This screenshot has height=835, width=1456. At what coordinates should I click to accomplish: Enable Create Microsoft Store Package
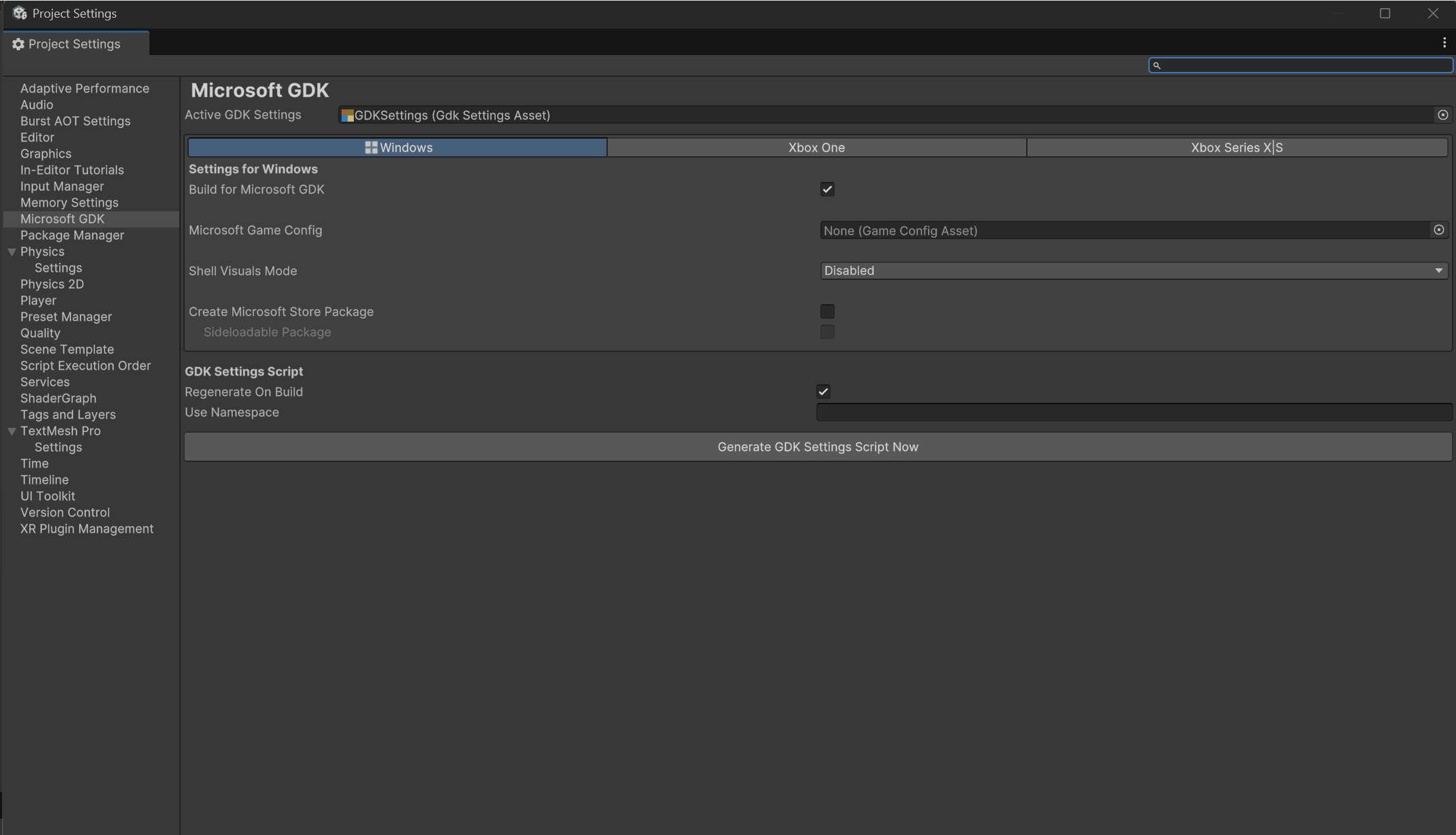827,311
